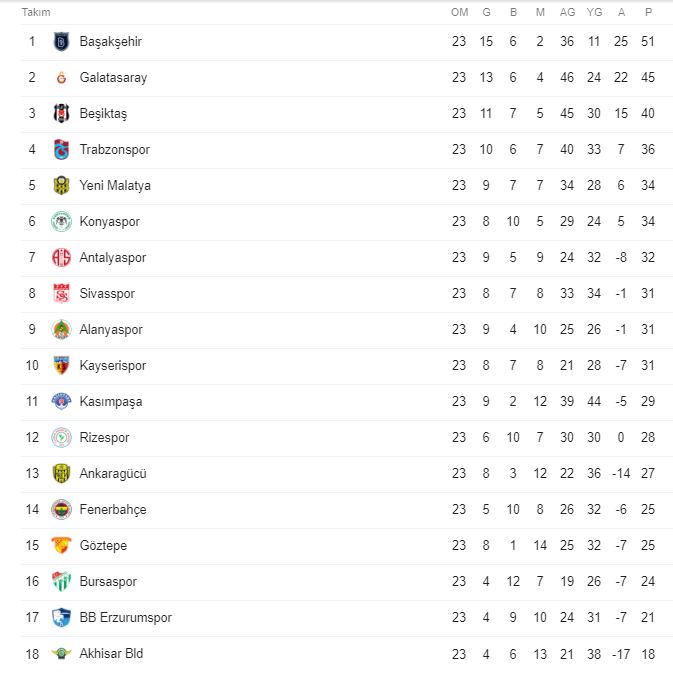673x673 pixels.
Task: Click the Göztepe team crest
Action: coord(61,545)
